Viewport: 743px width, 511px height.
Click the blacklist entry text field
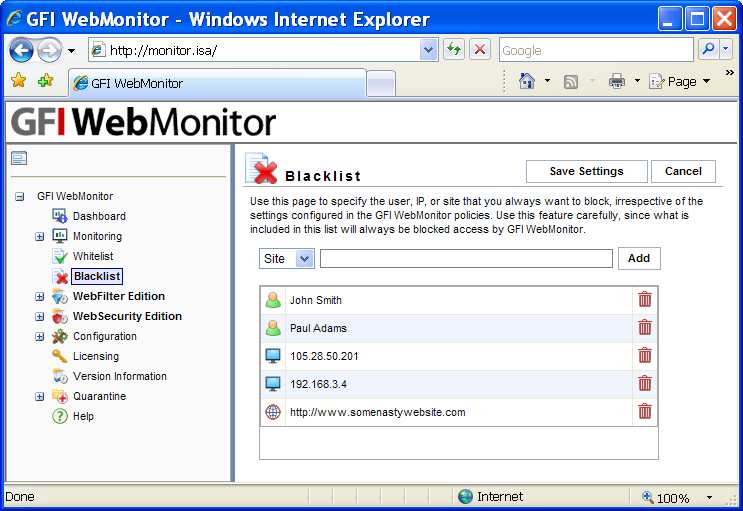click(x=466, y=259)
